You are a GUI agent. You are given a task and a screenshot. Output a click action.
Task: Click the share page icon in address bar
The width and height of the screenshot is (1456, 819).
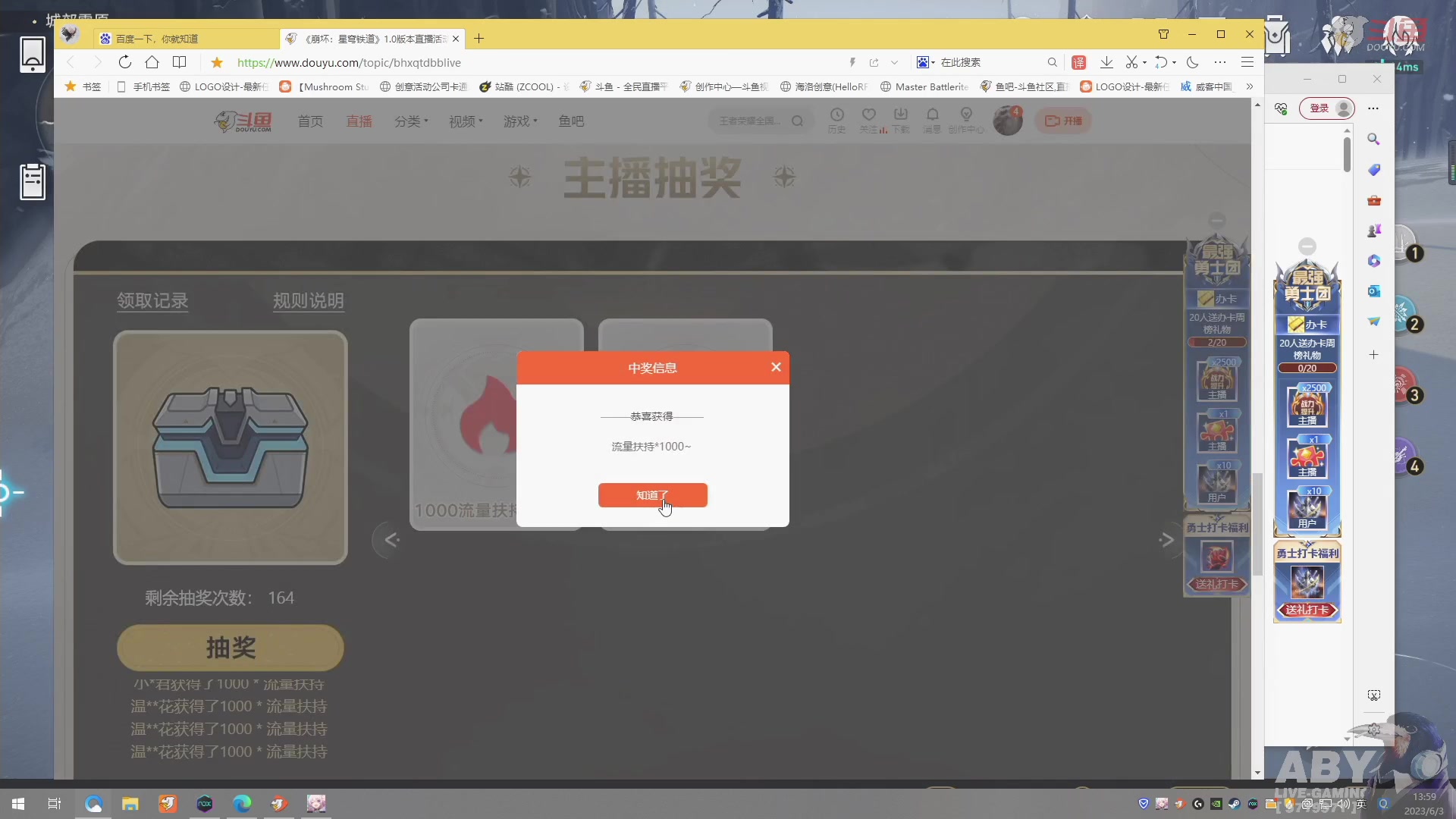(874, 62)
